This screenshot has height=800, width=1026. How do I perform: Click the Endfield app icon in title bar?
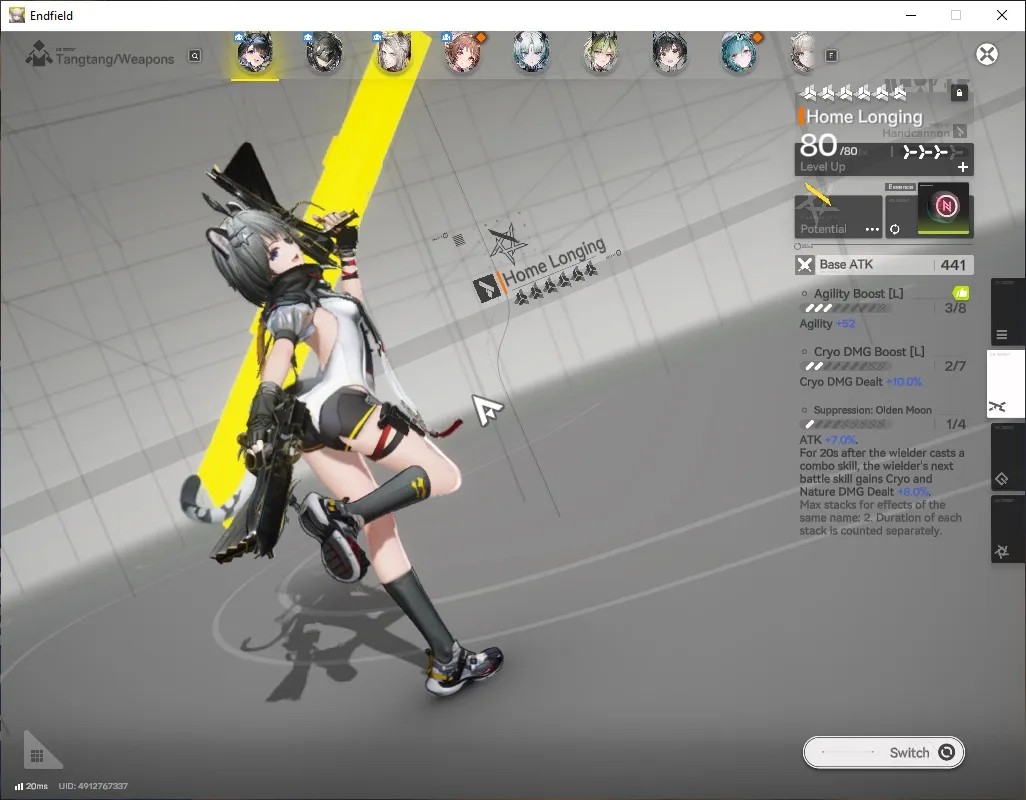(x=16, y=15)
